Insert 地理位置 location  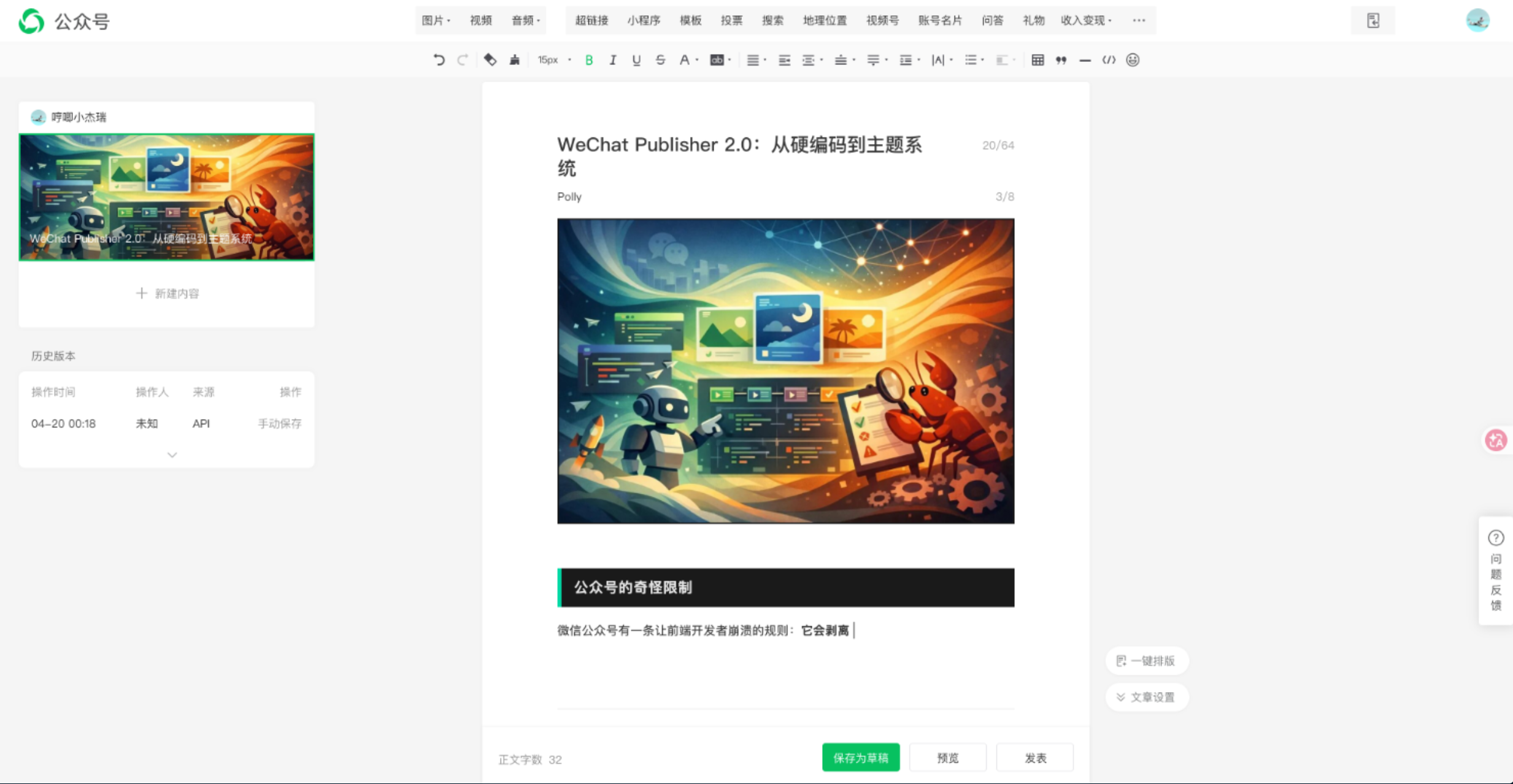pos(825,20)
